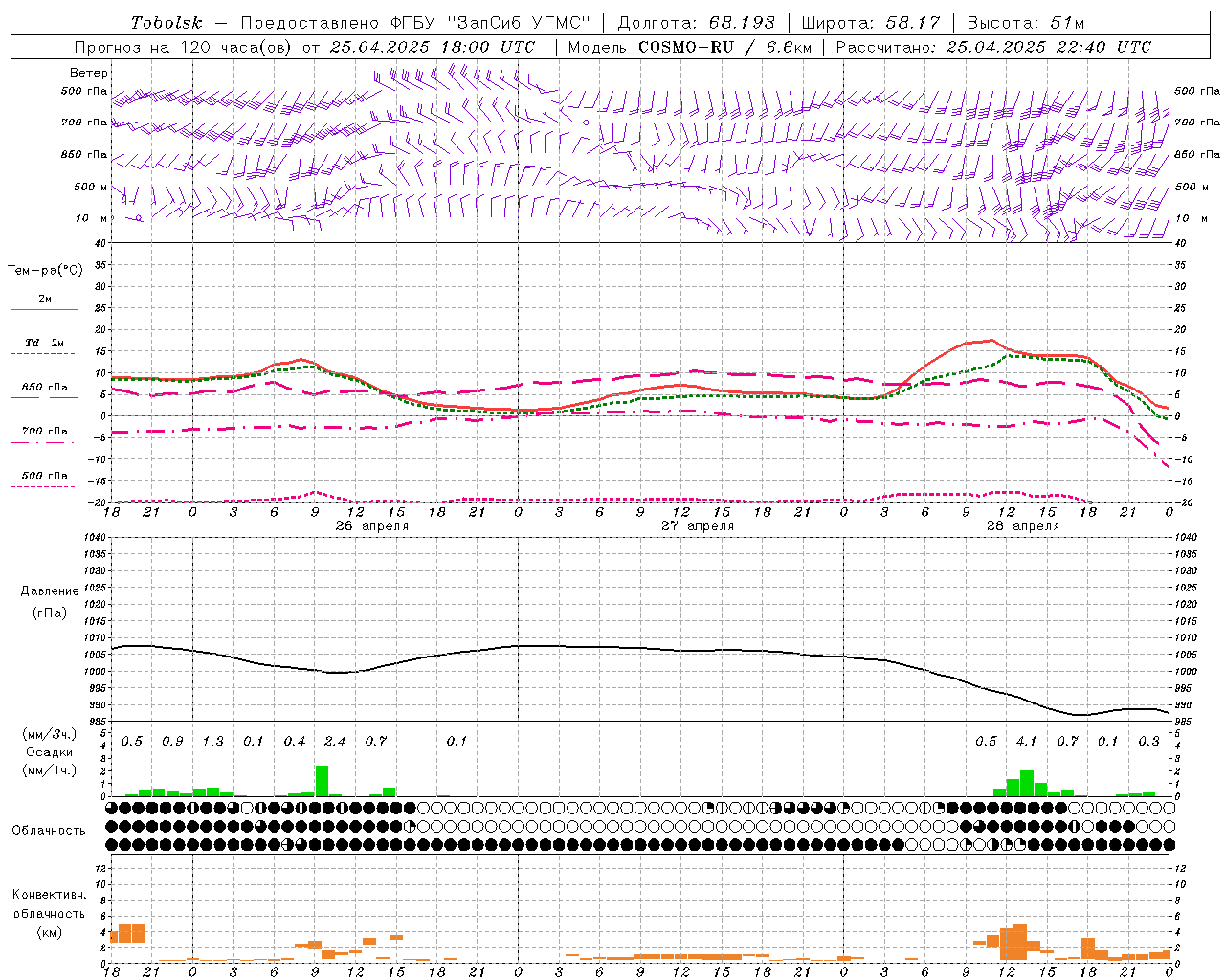Screen dimensions: 1225x980
Task: Click the "Давление" pressure panel label
Action: tap(50, 591)
